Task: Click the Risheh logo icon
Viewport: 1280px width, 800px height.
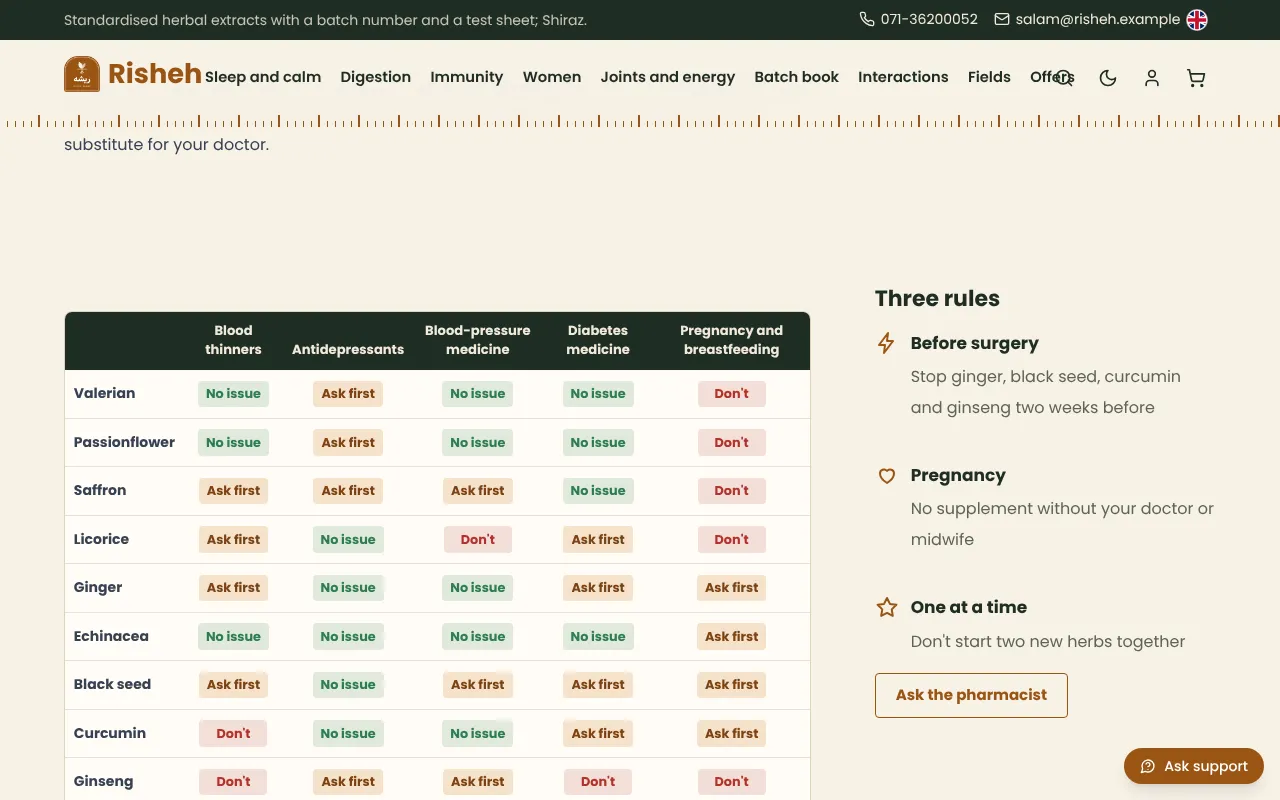Action: 82,74
